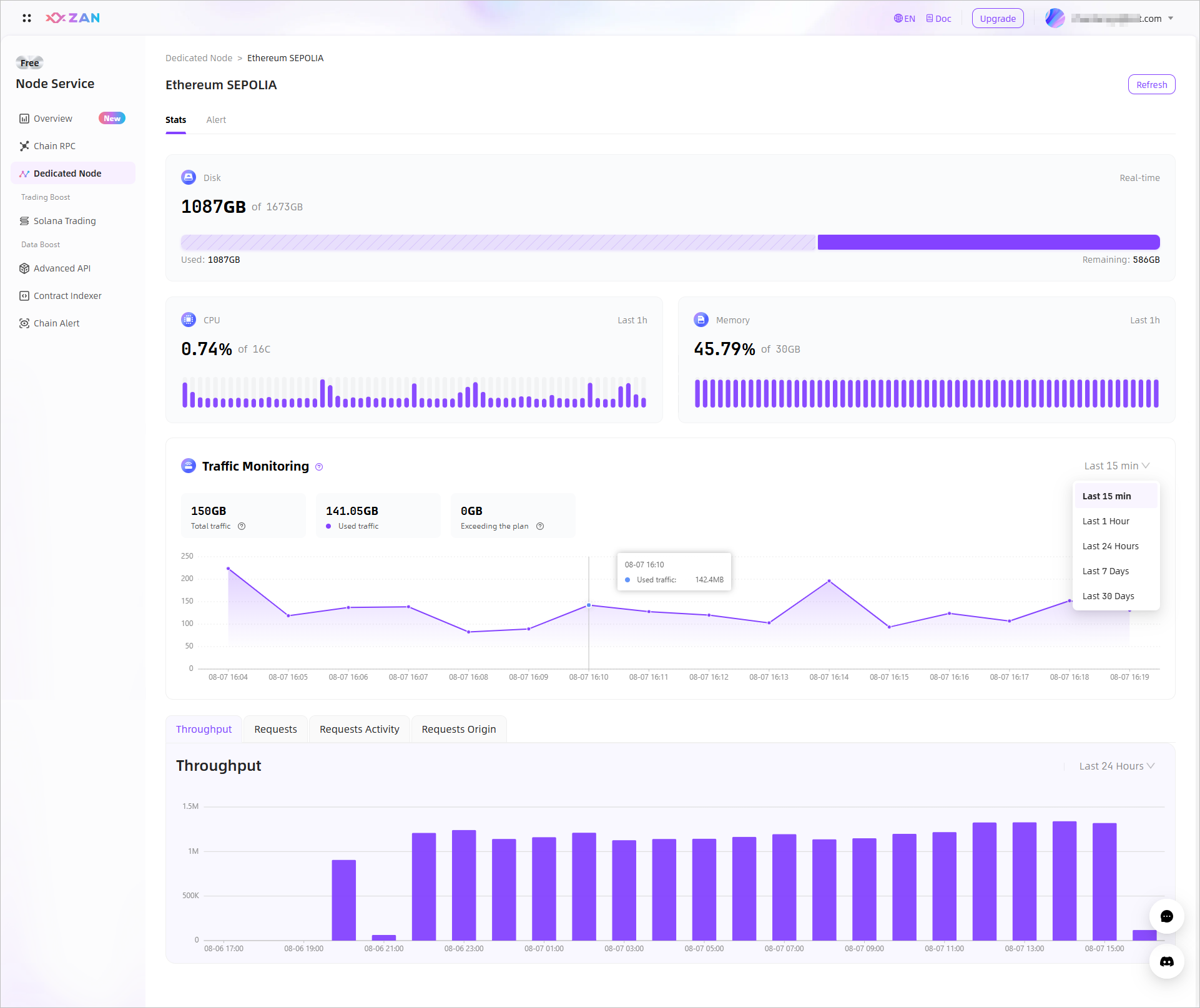Click Total traffic info icon
This screenshot has height=1008, width=1200.
click(242, 526)
